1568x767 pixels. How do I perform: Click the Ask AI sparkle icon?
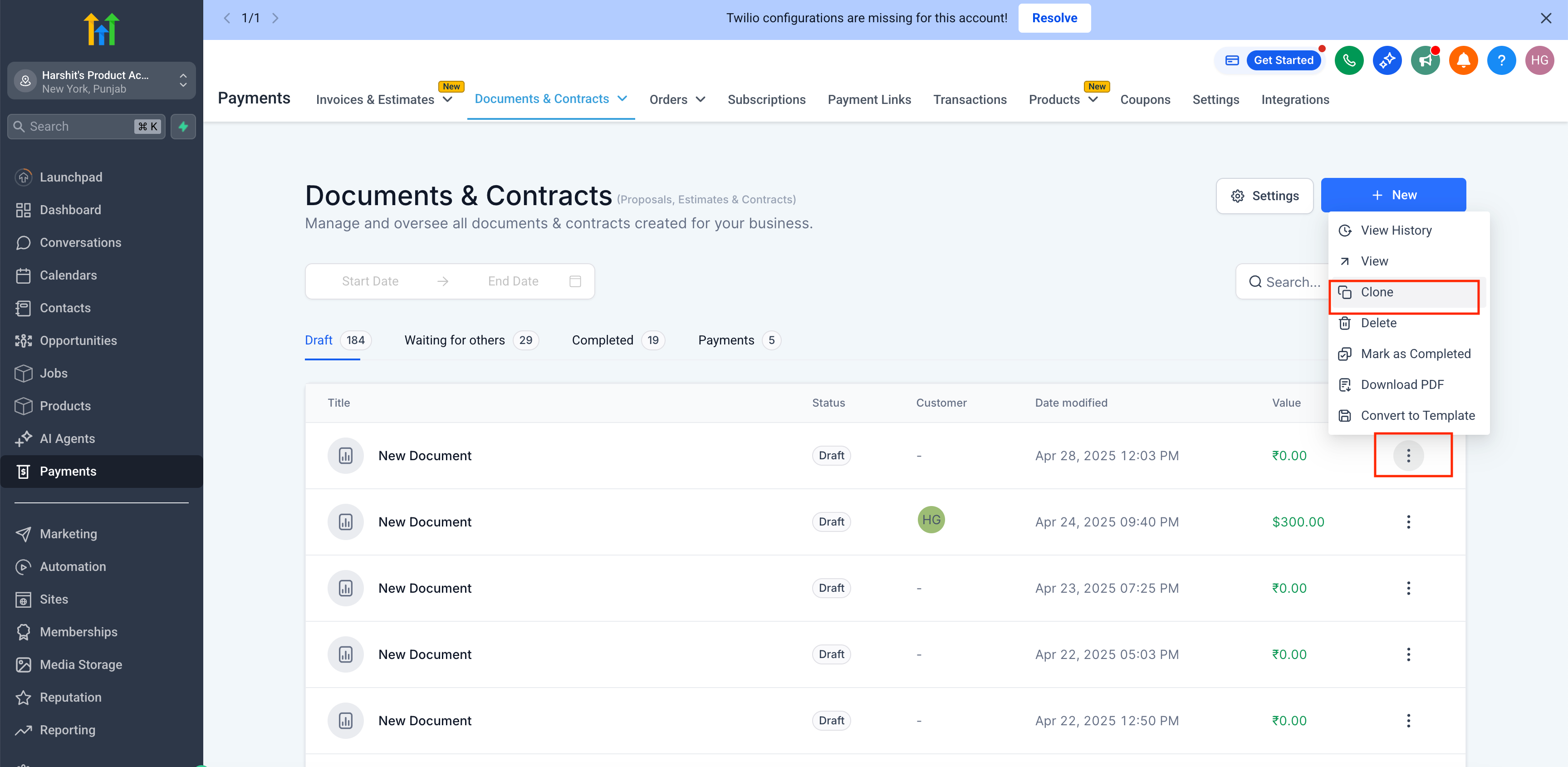coord(1387,60)
